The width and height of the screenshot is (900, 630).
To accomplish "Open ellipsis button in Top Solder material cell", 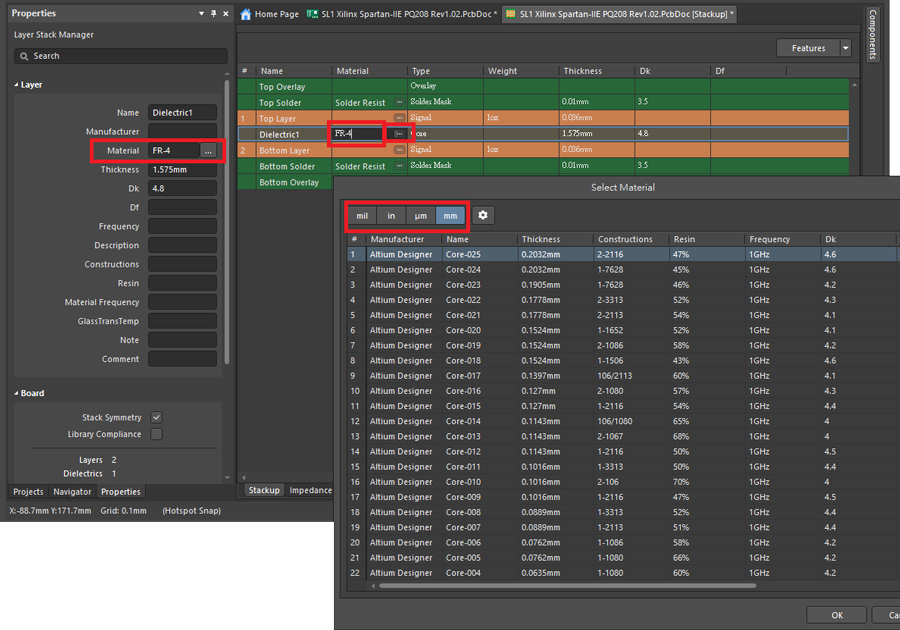I will click(399, 103).
